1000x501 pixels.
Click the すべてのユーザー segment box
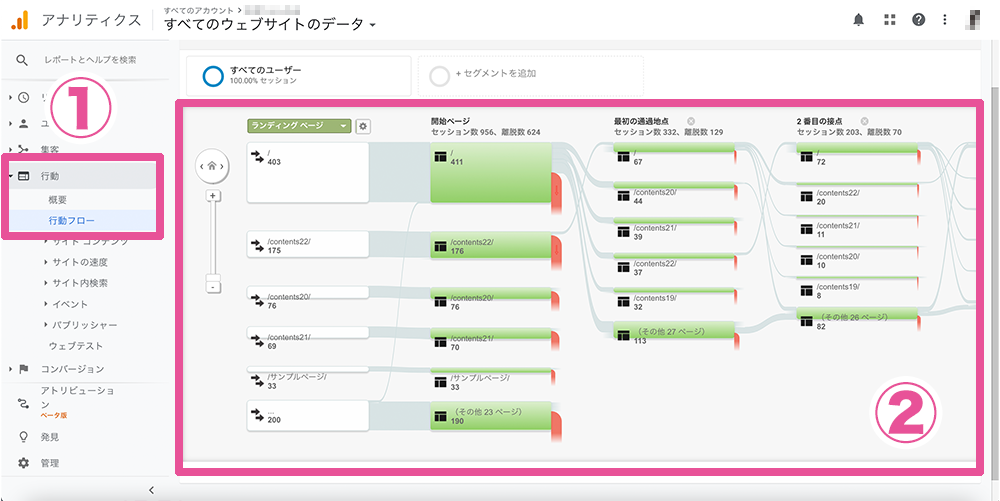point(298,76)
